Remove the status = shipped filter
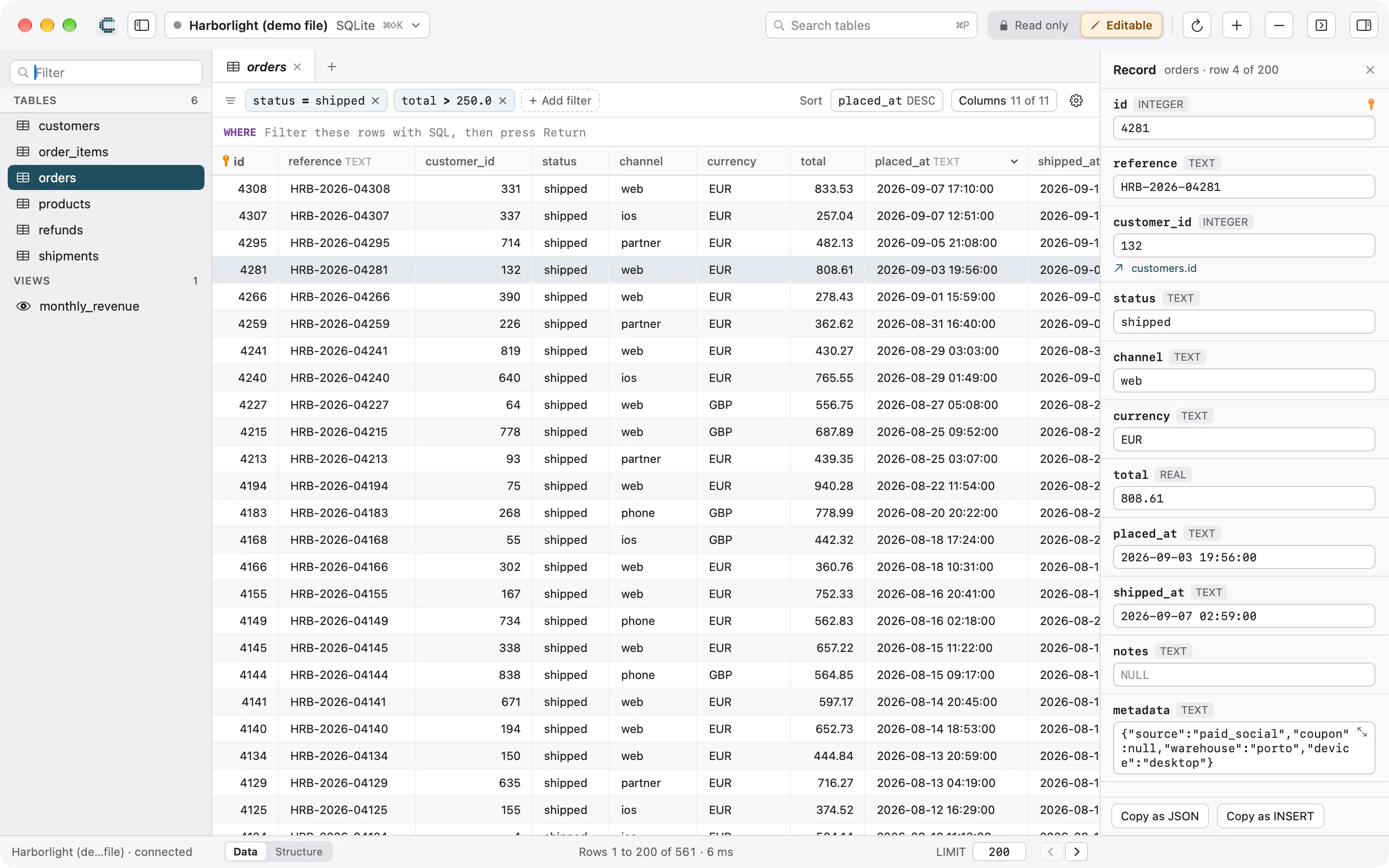This screenshot has height=868, width=1389. point(375,100)
